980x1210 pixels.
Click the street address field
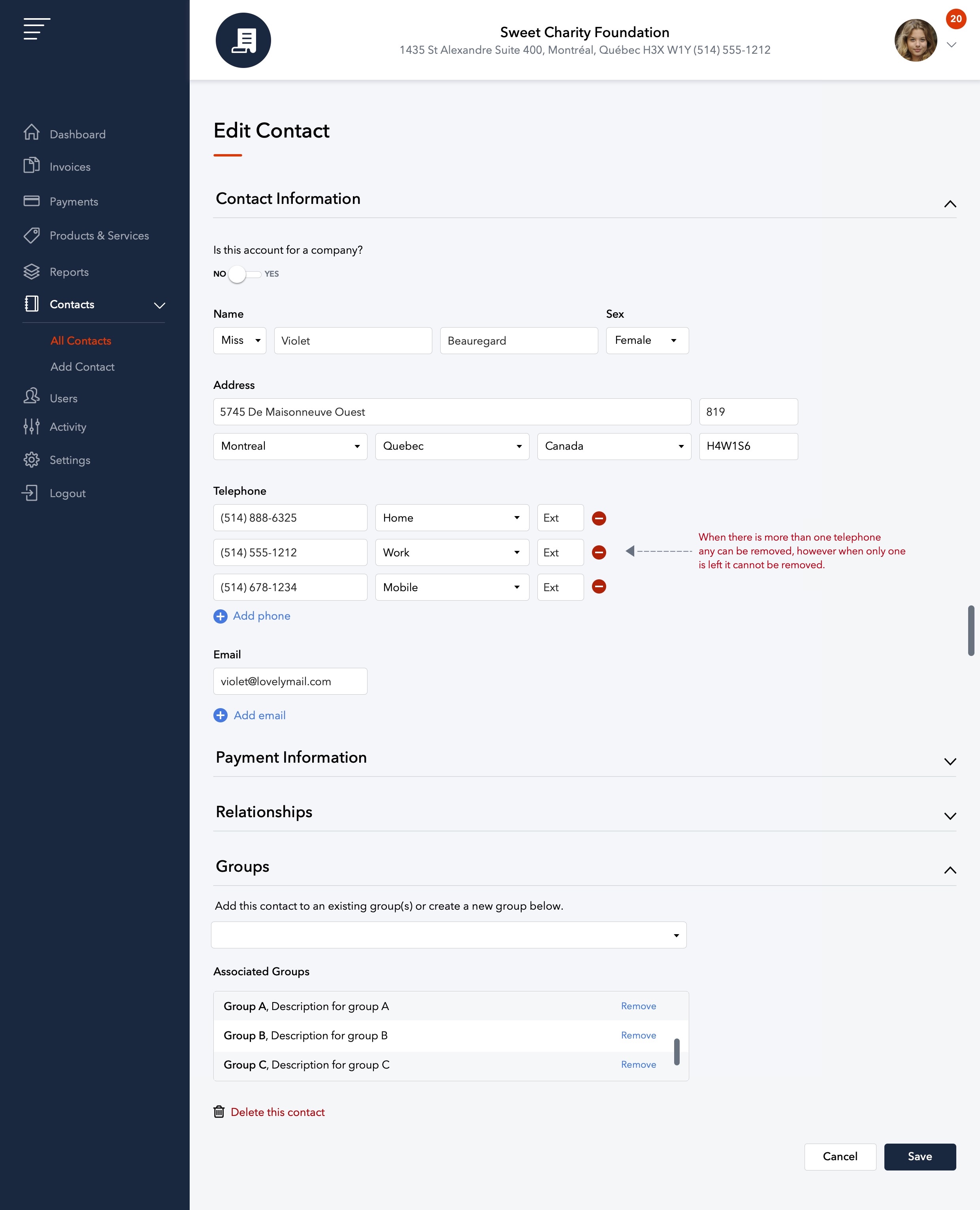pyautogui.click(x=452, y=411)
